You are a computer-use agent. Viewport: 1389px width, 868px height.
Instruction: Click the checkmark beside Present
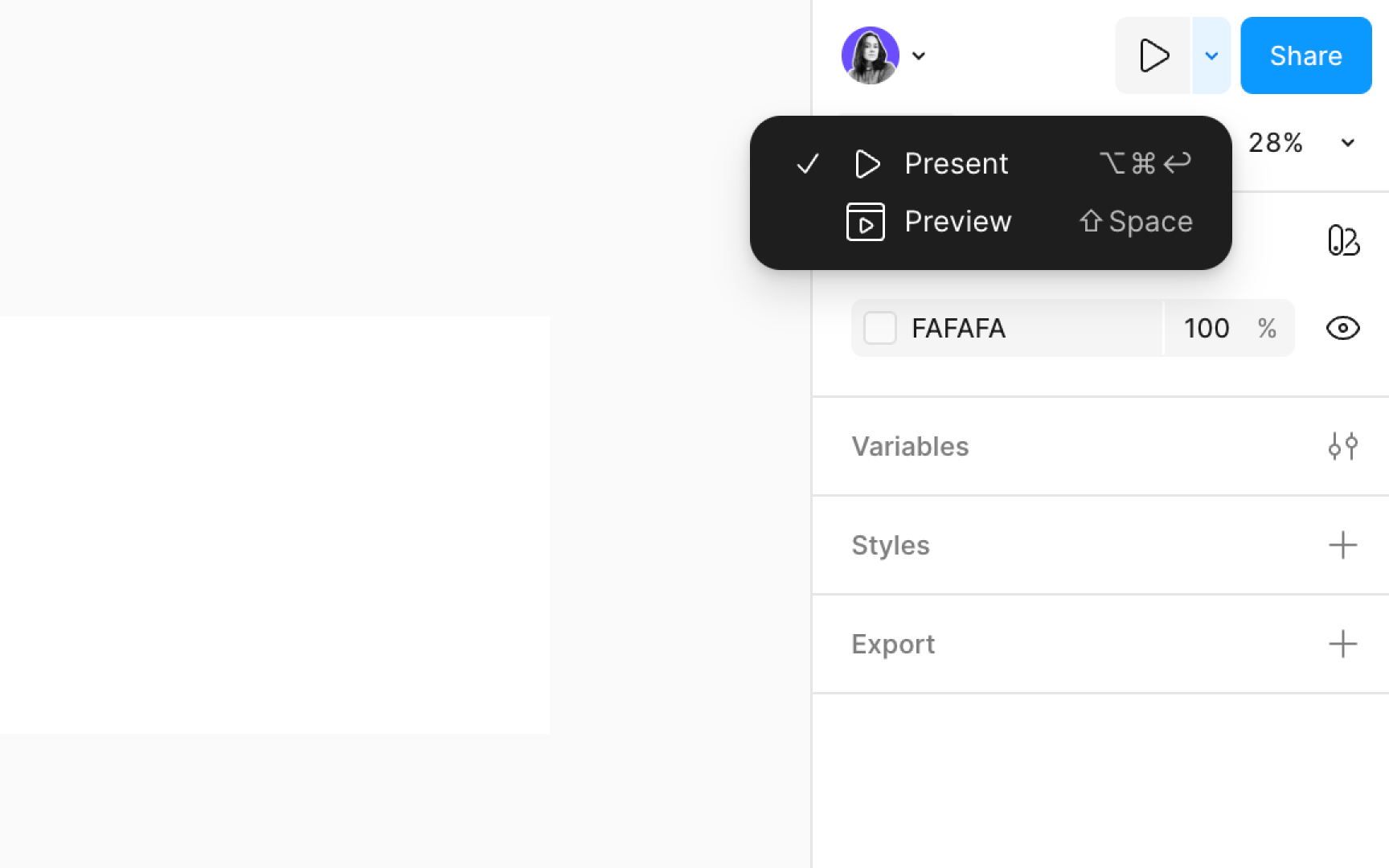click(x=807, y=164)
